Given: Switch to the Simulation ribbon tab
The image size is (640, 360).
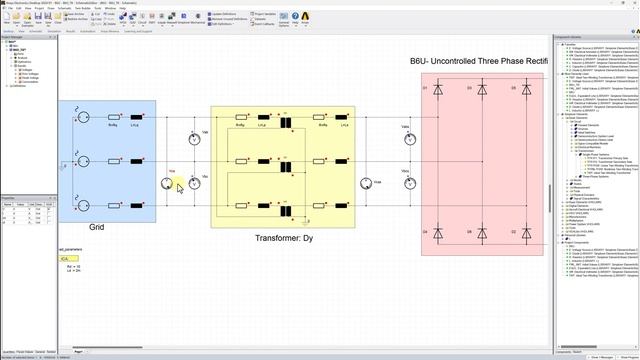Looking at the screenshot, I should (54, 31).
